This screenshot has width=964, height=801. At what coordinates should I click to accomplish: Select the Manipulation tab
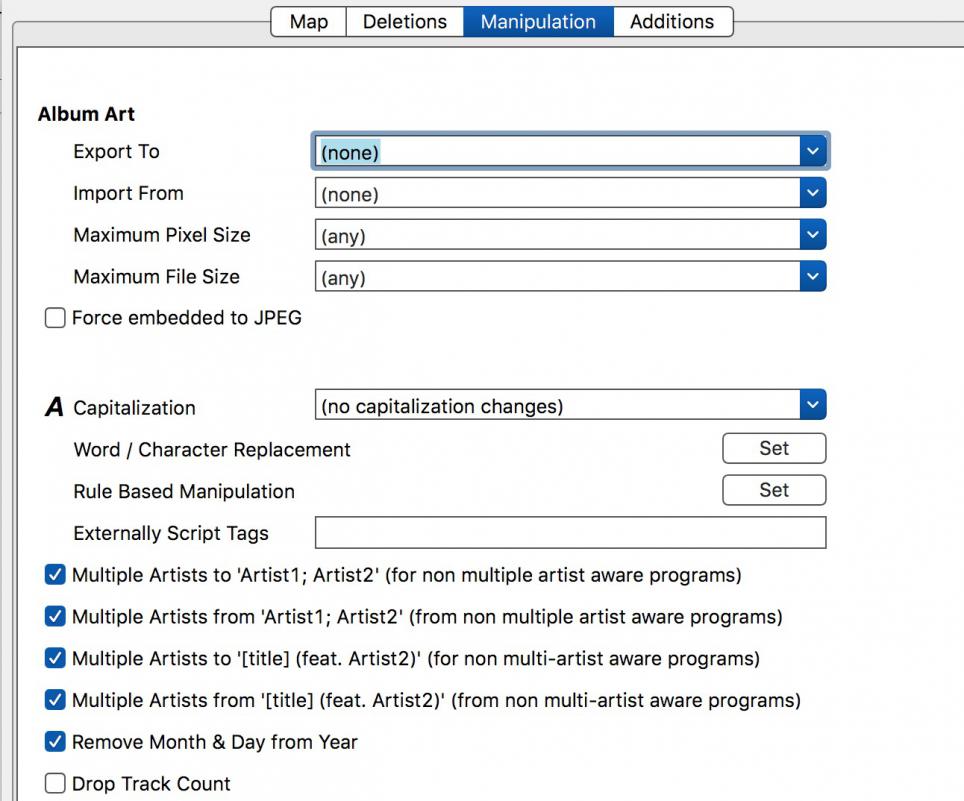point(538,22)
